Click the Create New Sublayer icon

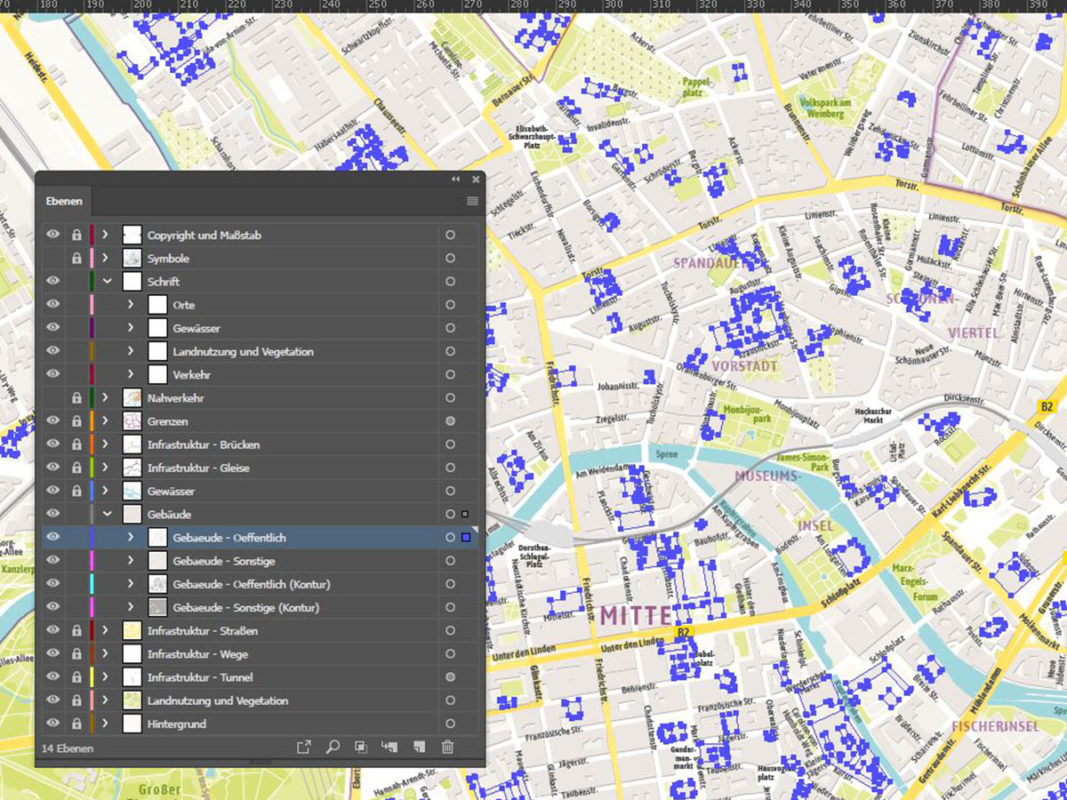(389, 747)
